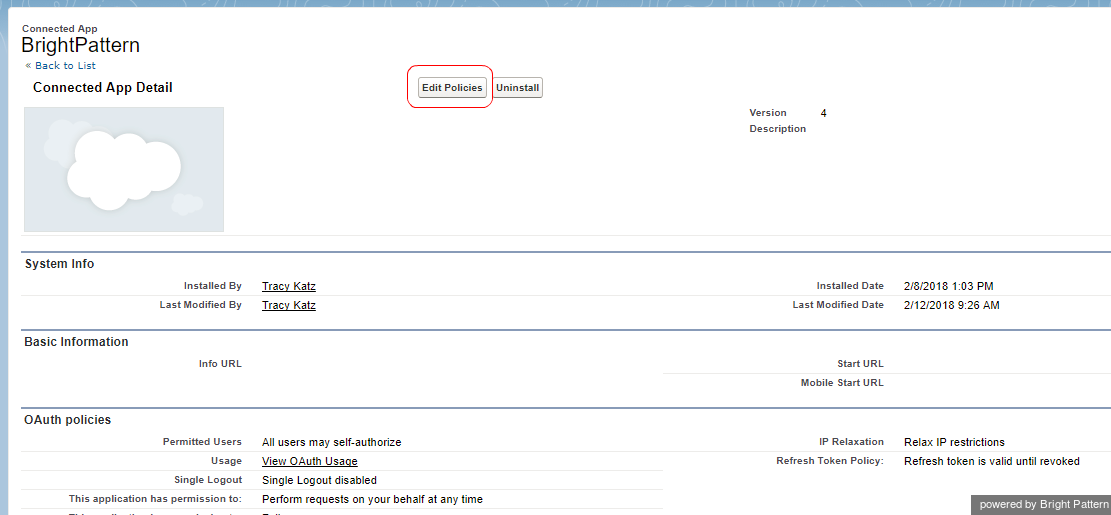Select the Version value 4
Image resolution: width=1111 pixels, height=515 pixels.
click(823, 113)
